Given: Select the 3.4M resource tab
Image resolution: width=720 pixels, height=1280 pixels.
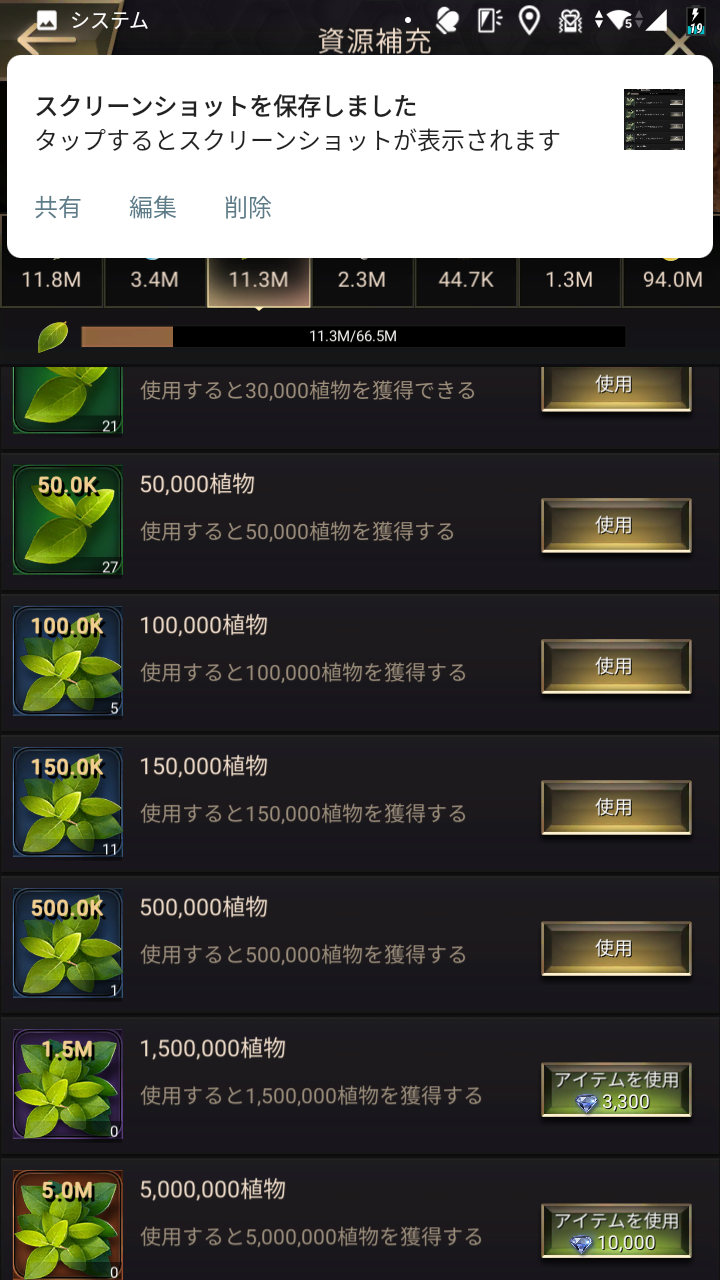Looking at the screenshot, I should tap(155, 281).
